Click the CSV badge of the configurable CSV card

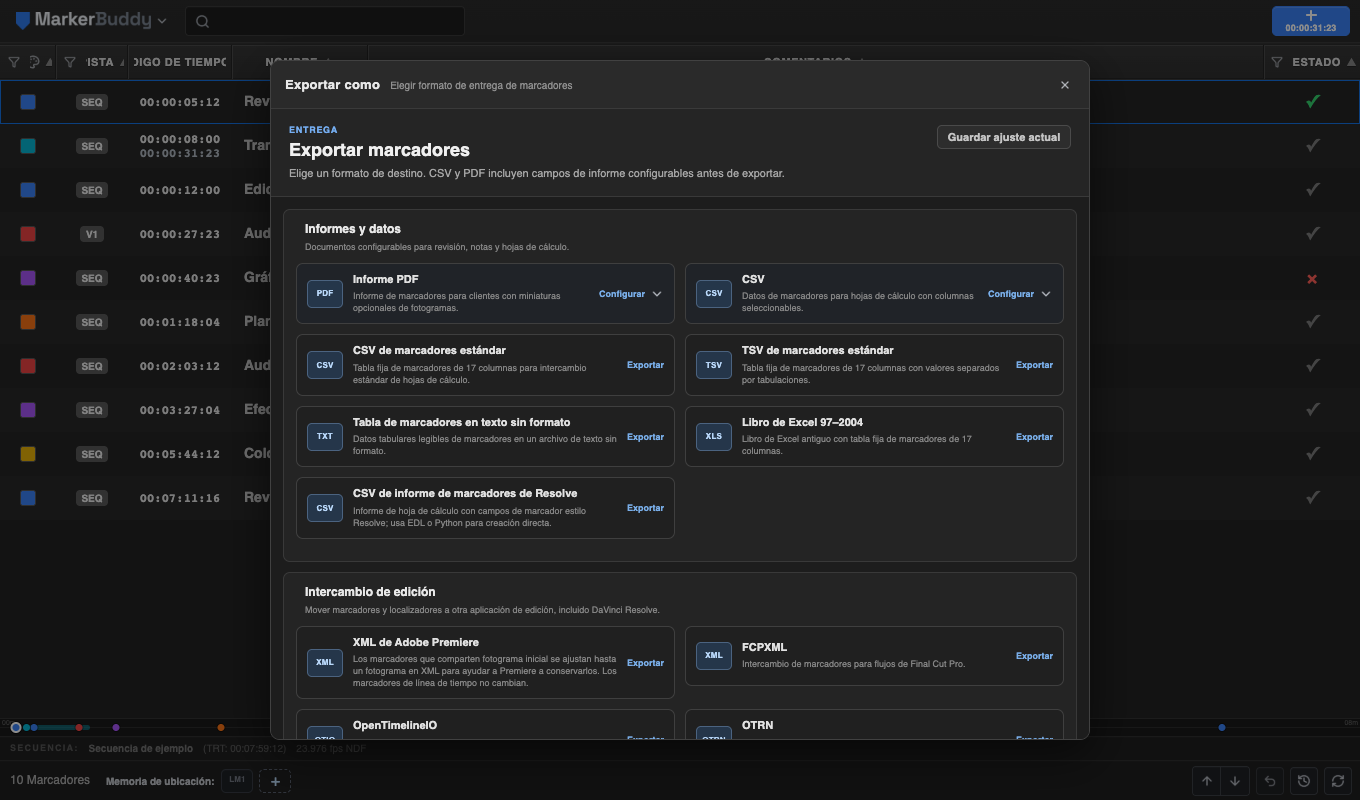[x=714, y=294]
